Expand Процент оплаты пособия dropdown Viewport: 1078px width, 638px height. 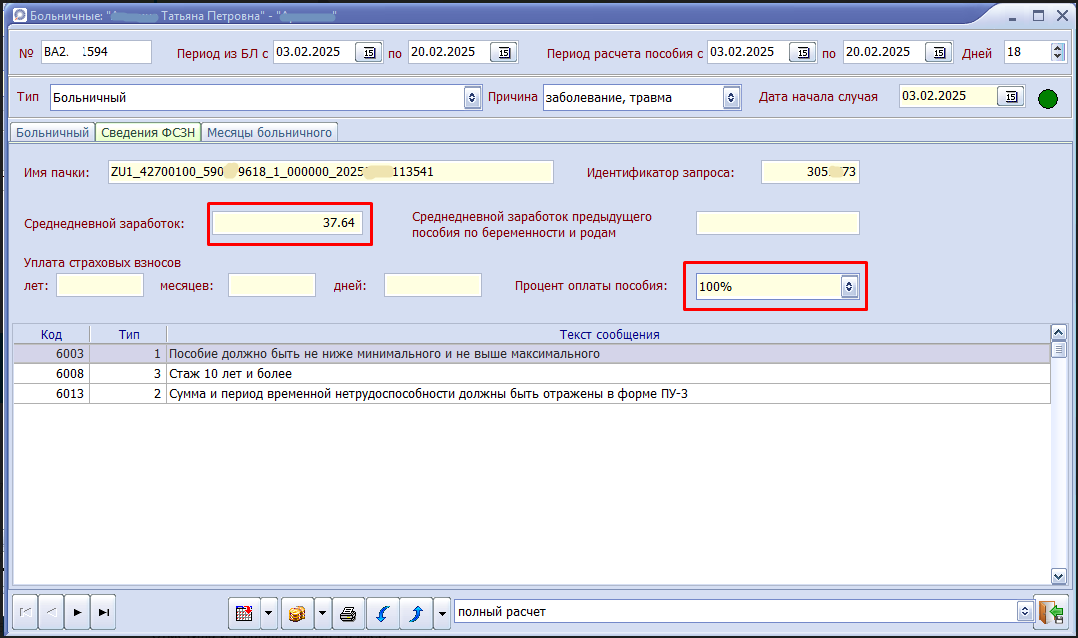849,286
